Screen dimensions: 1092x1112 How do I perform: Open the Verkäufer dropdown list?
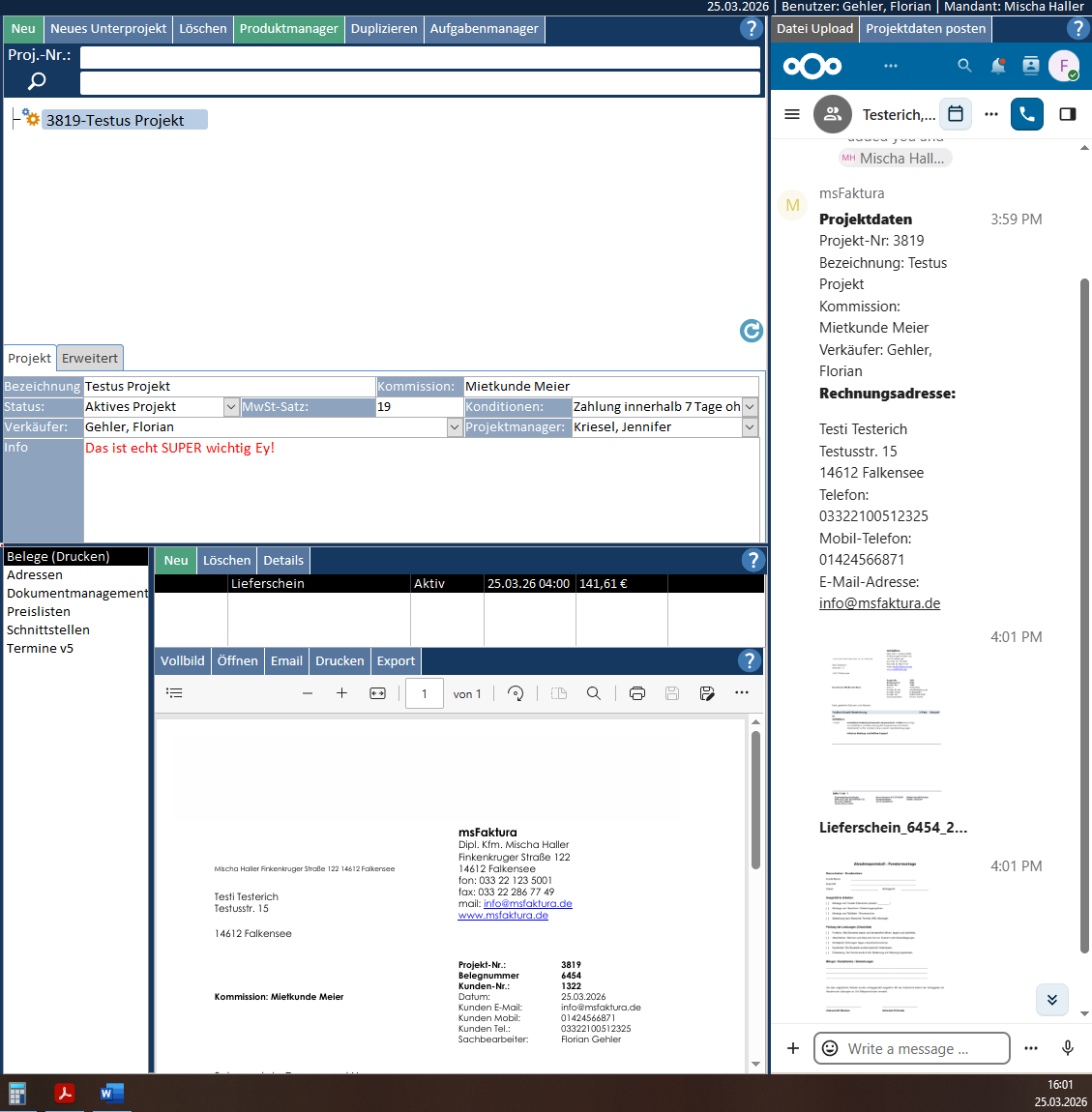click(x=455, y=427)
